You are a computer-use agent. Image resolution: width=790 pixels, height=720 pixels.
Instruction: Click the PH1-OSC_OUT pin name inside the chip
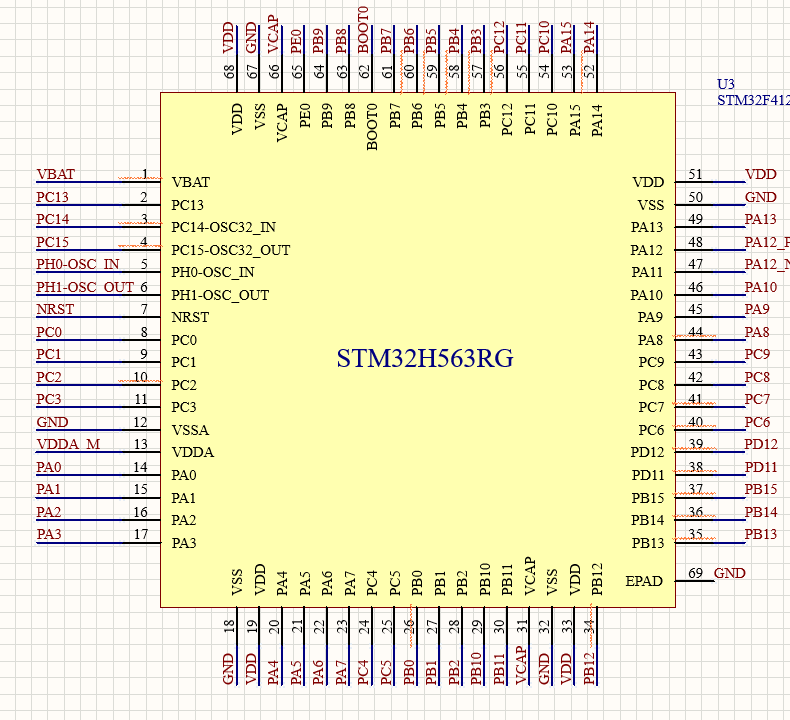tap(220, 295)
